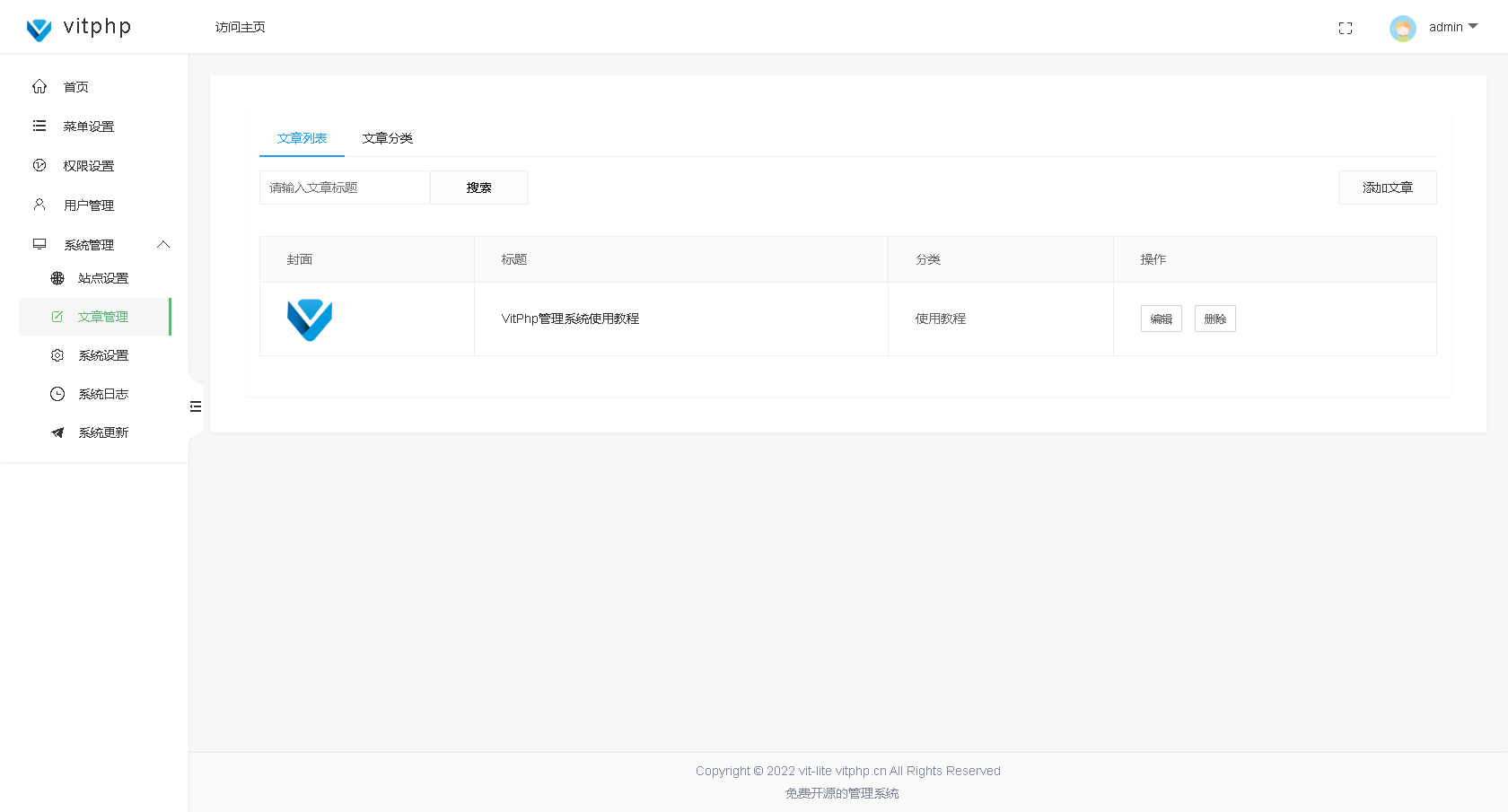1508x812 pixels.
Task: Toggle fullscreen mode icon in header
Action: (x=1346, y=29)
